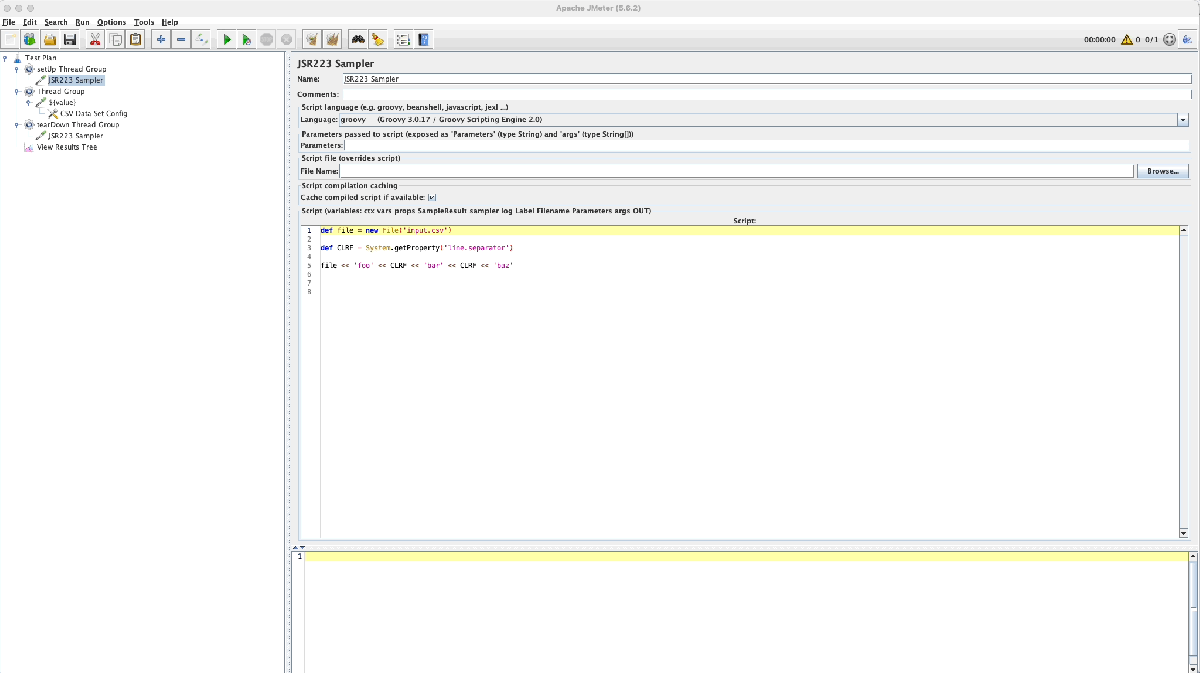Open the Edit menu
Screen dimensions: 1200x673
tap(30, 22)
